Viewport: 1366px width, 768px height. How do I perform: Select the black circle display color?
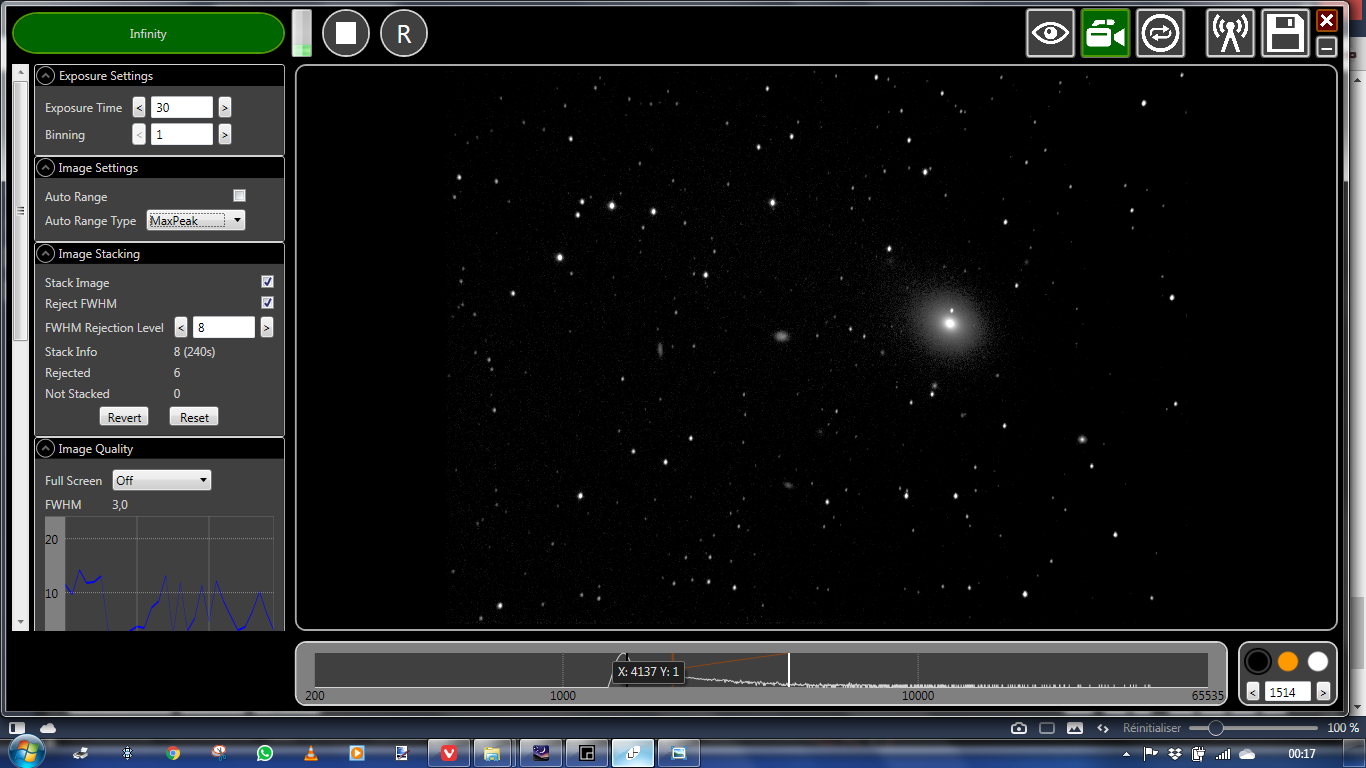coord(1258,661)
